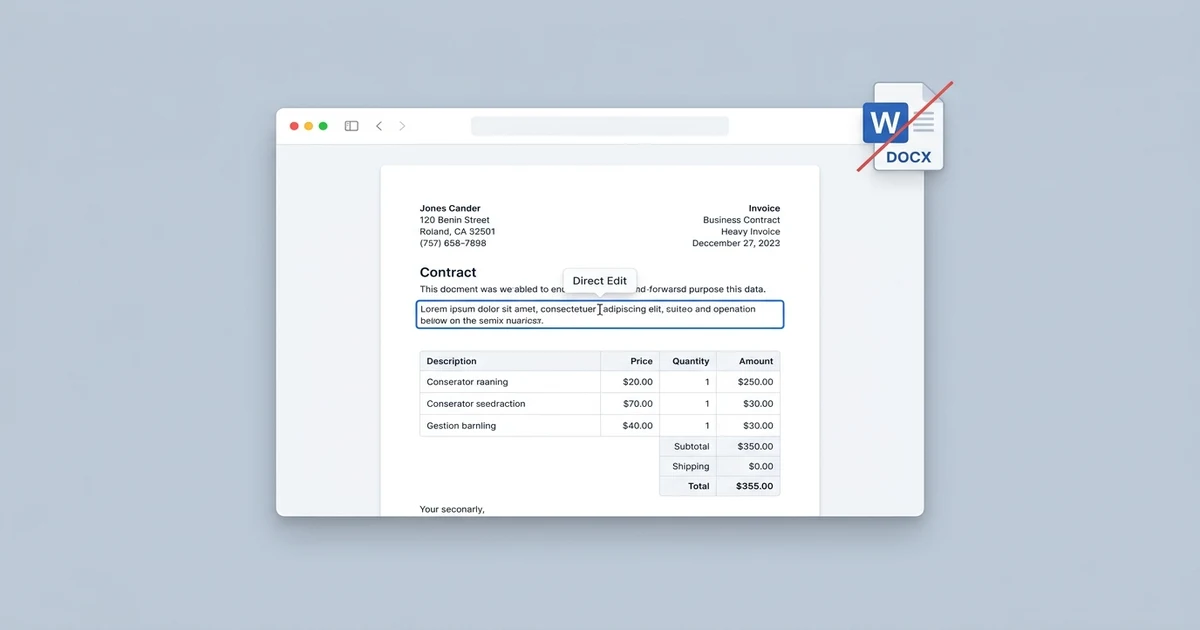Go back with the left chevron
The image size is (1200, 630).
pos(379,126)
